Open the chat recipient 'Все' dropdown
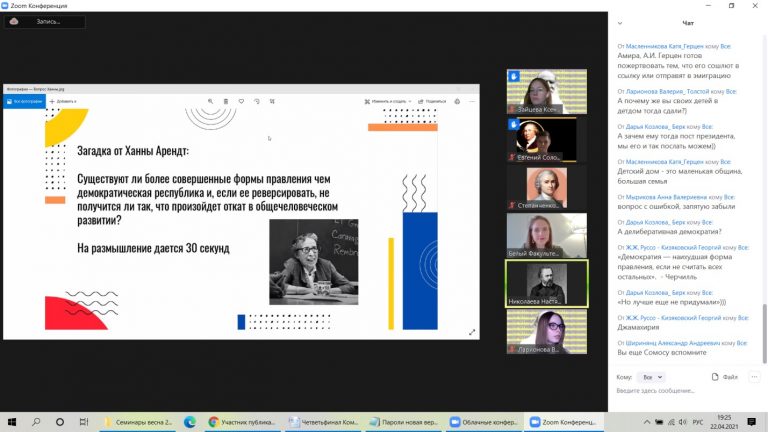768x432 pixels. pyautogui.click(x=652, y=377)
